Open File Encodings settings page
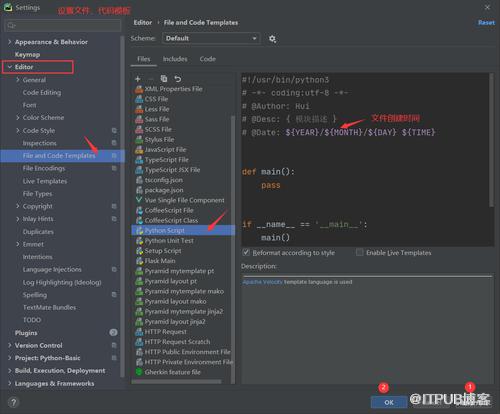 [44, 168]
